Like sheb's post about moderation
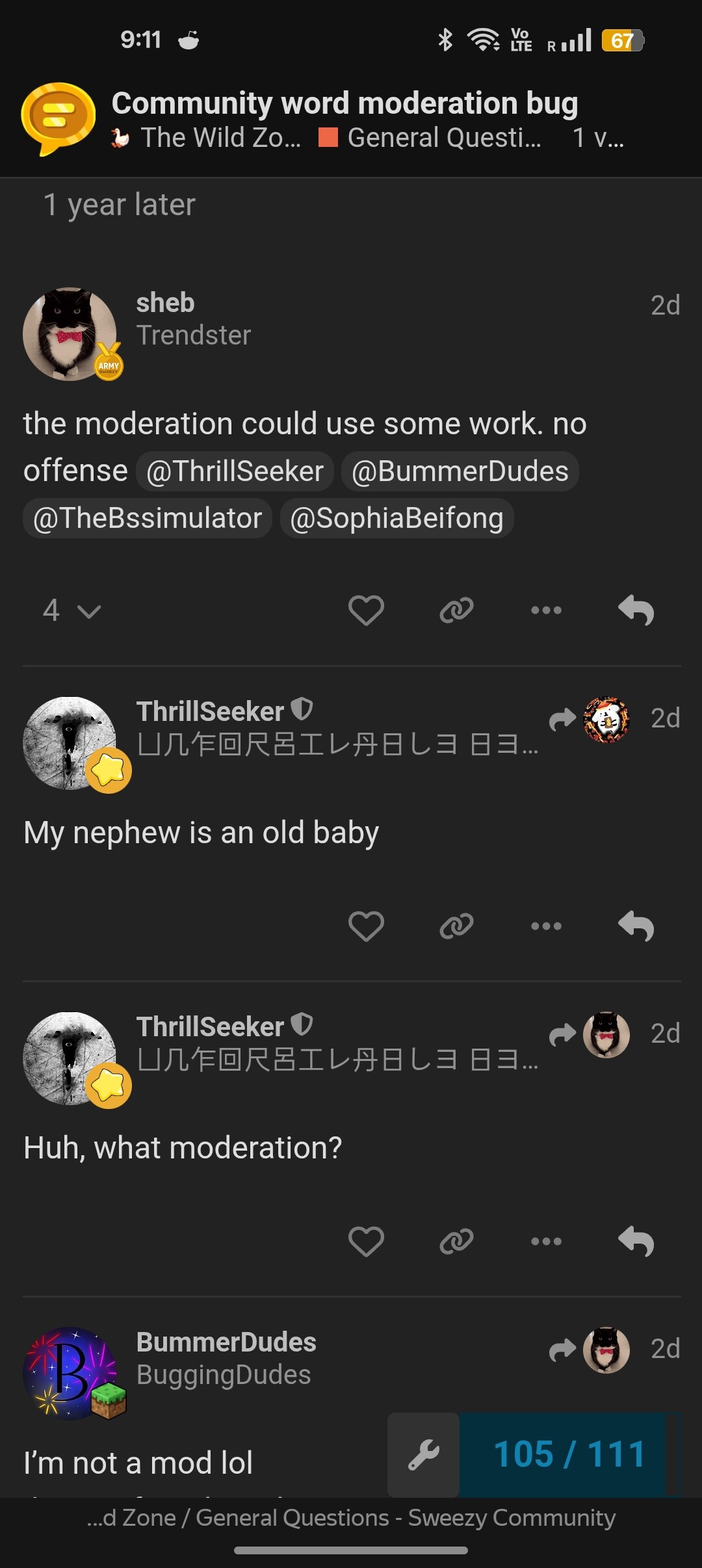This screenshot has width=702, height=1568. (366, 610)
